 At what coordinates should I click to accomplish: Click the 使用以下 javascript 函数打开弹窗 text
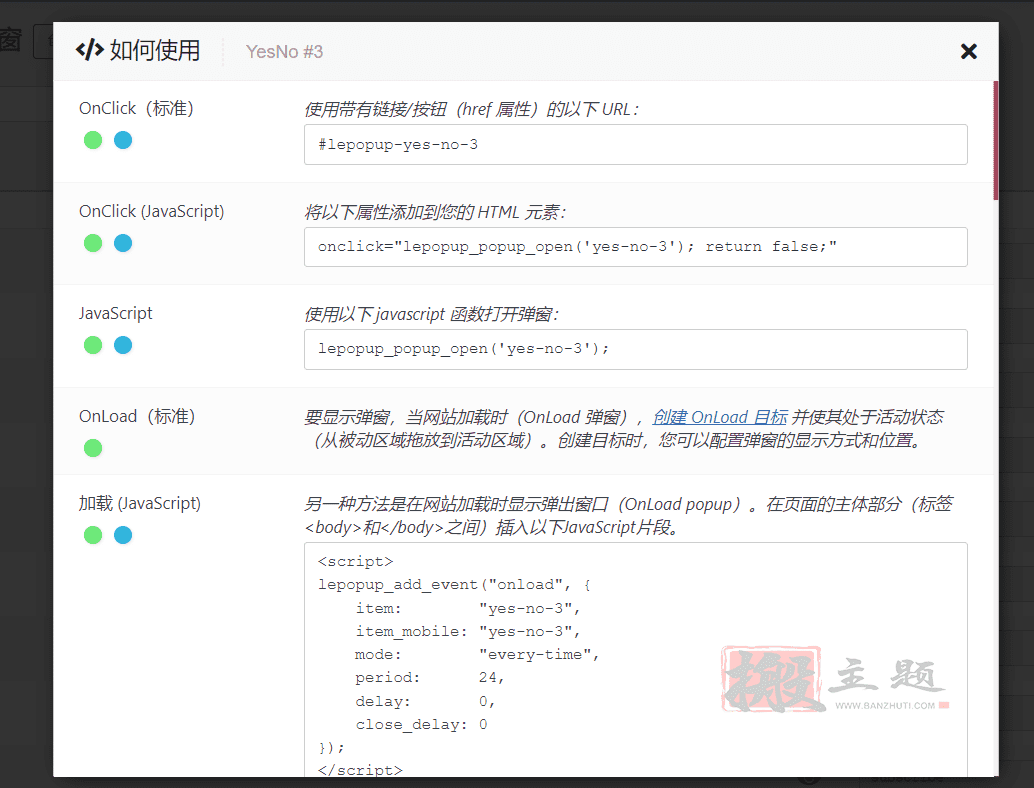tap(431, 315)
